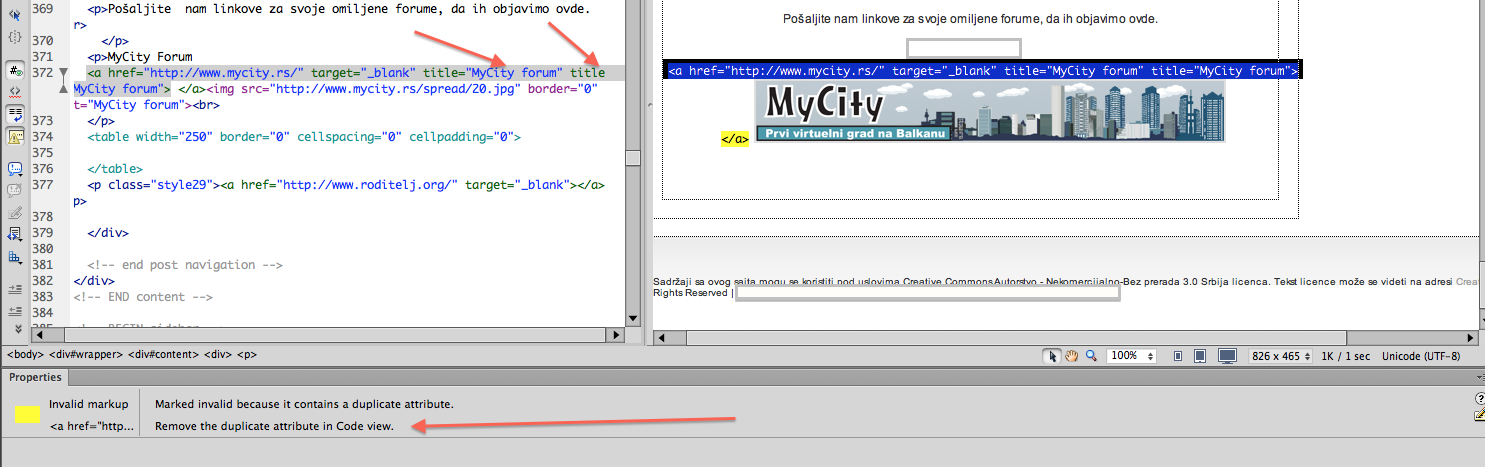The height and width of the screenshot is (467, 1485).
Task: Click scroll-down arrow of code view scrollbar
Action: pos(632,320)
